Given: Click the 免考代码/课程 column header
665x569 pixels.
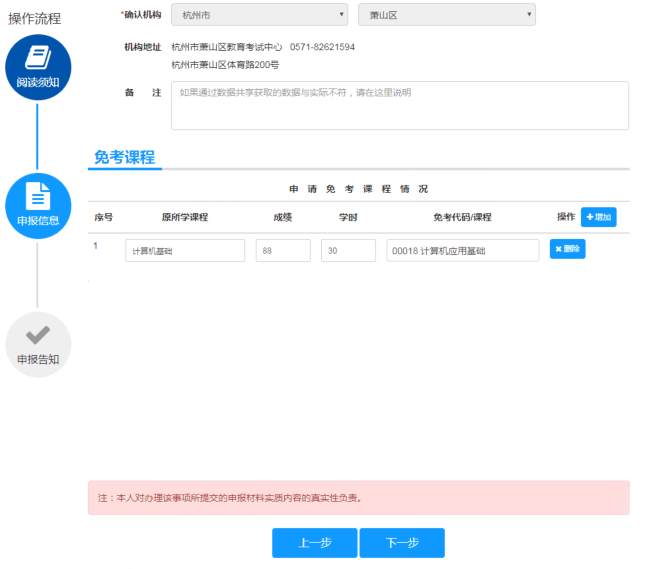Looking at the screenshot, I should click(462, 217).
